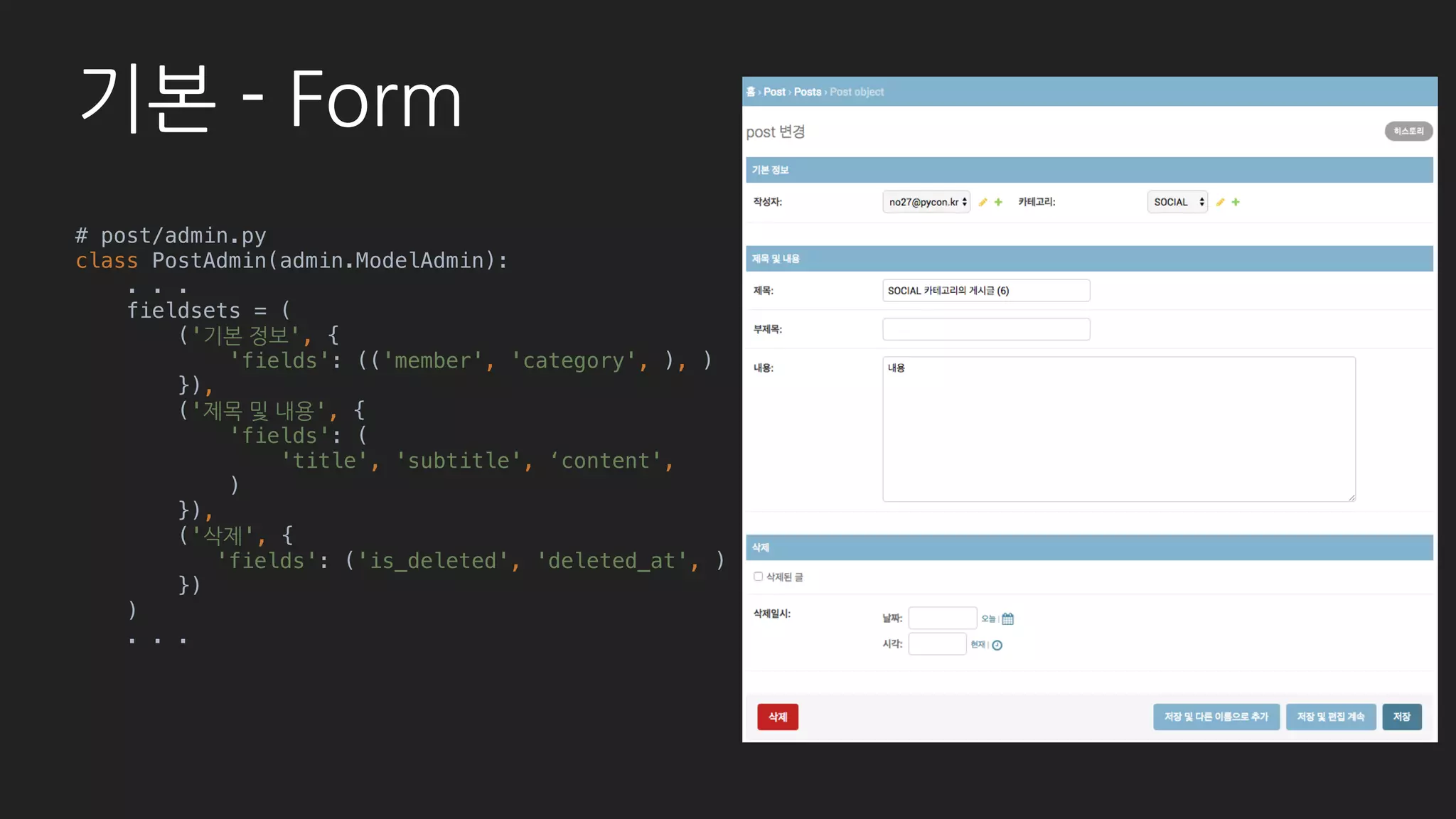1456x819 pixels.
Task: Open the 작성자 no27@pycon.kr dropdown
Action: point(926,202)
